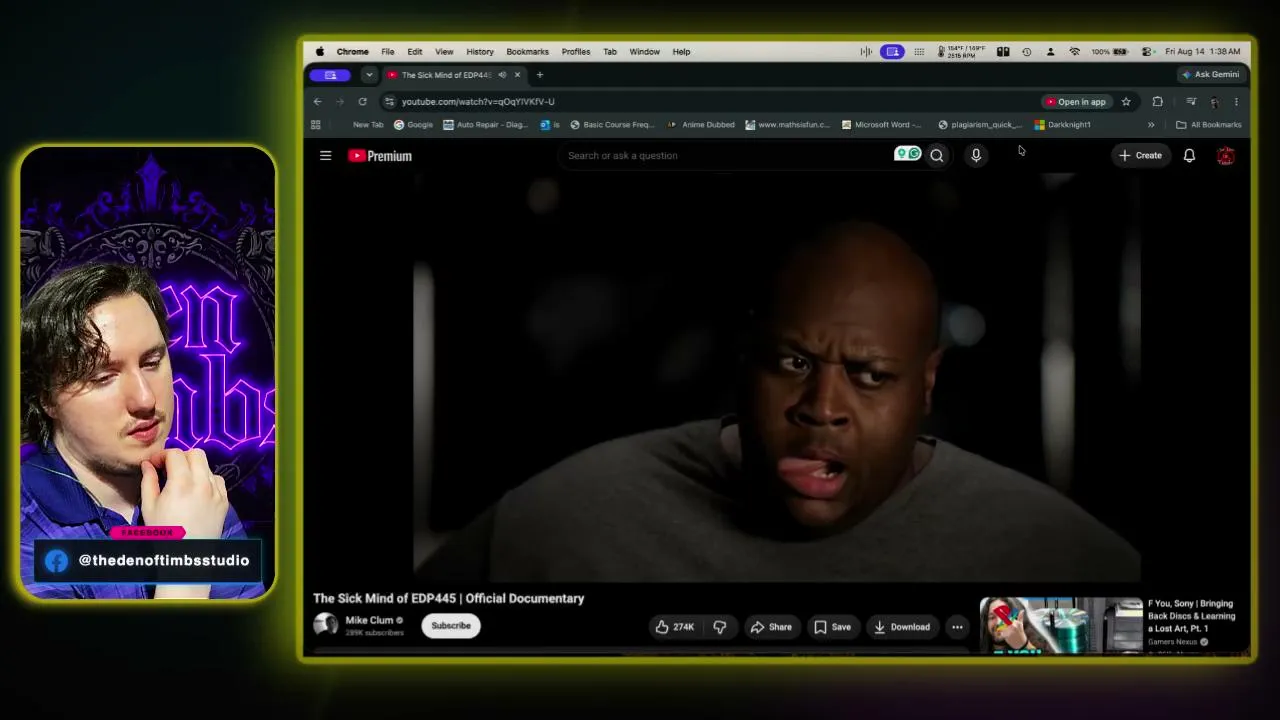Open the Help menu
Screen dimensions: 1280x720
(681, 52)
